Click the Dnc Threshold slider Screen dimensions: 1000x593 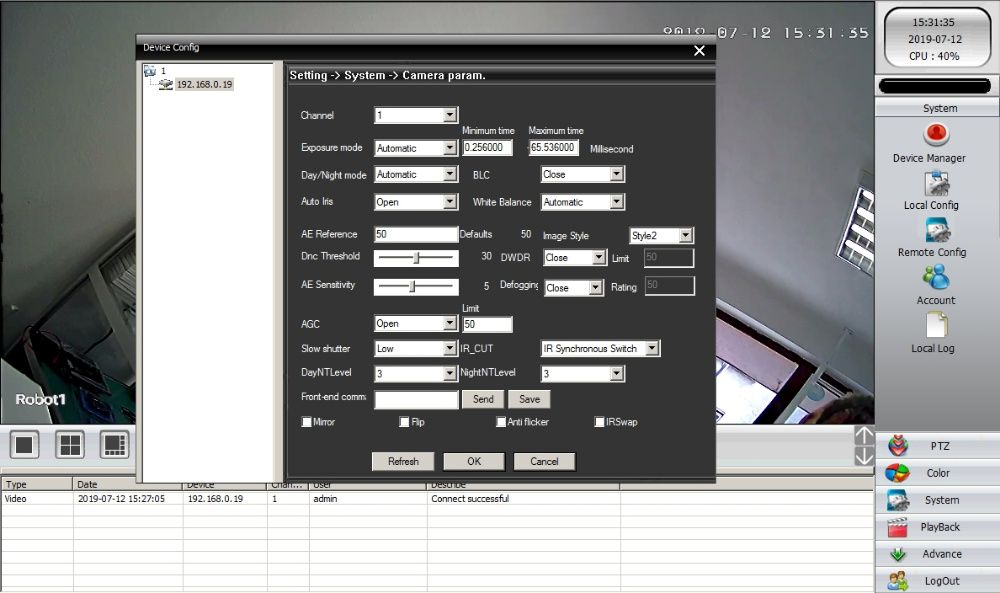(416, 258)
